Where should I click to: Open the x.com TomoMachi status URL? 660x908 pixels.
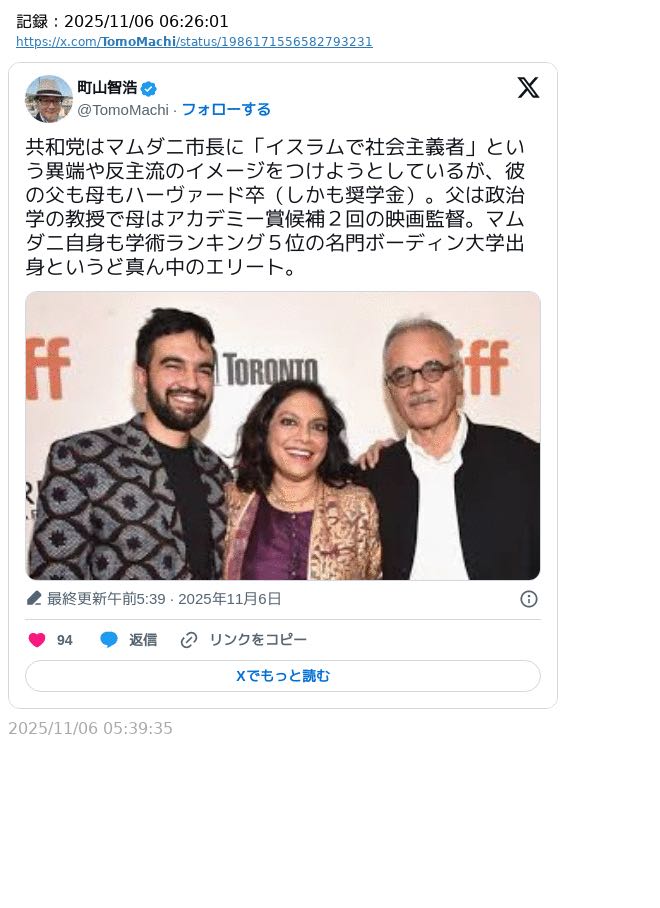point(194,42)
